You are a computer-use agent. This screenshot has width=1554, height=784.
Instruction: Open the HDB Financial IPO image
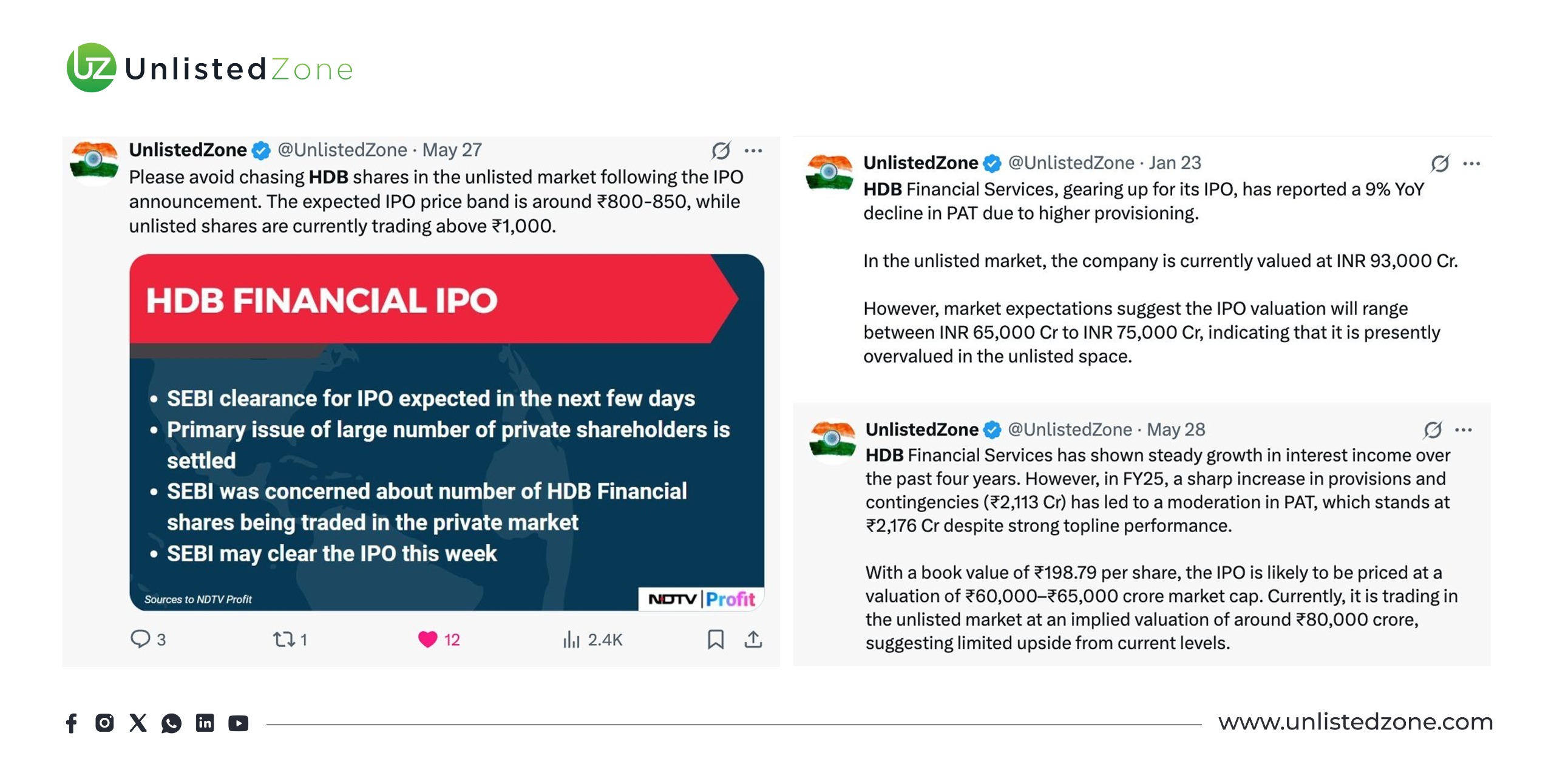point(446,432)
